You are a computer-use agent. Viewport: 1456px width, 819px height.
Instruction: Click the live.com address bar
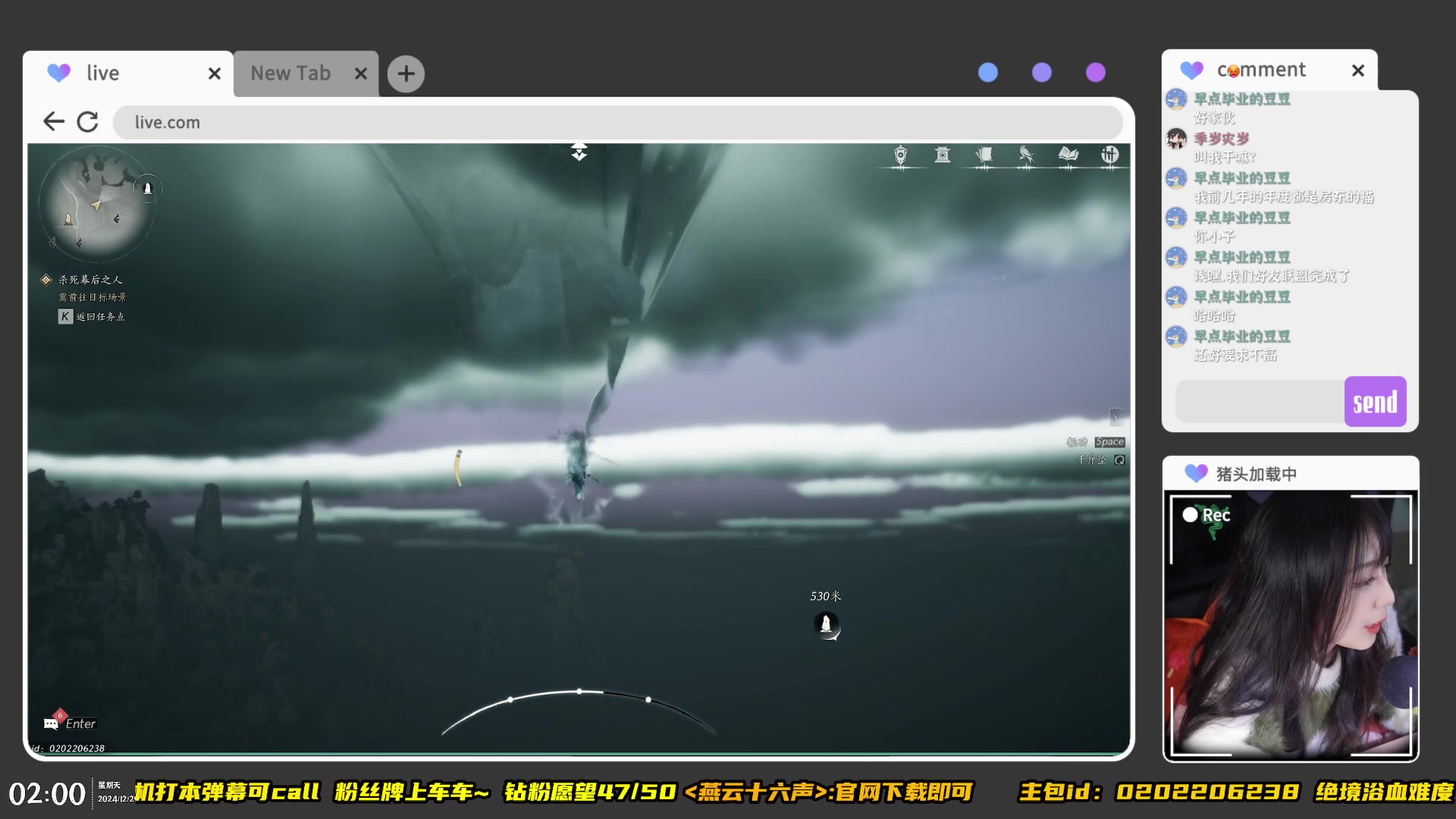tap(617, 122)
